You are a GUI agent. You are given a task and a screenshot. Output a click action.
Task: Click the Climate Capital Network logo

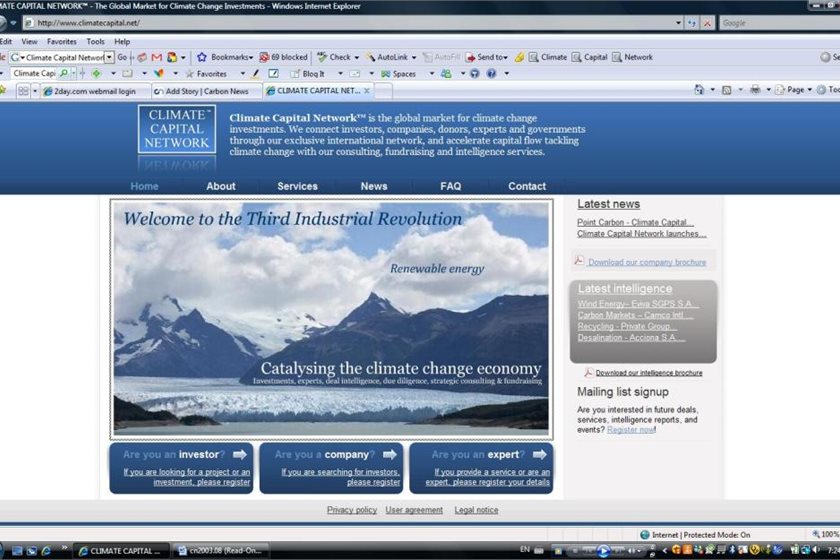(x=177, y=130)
